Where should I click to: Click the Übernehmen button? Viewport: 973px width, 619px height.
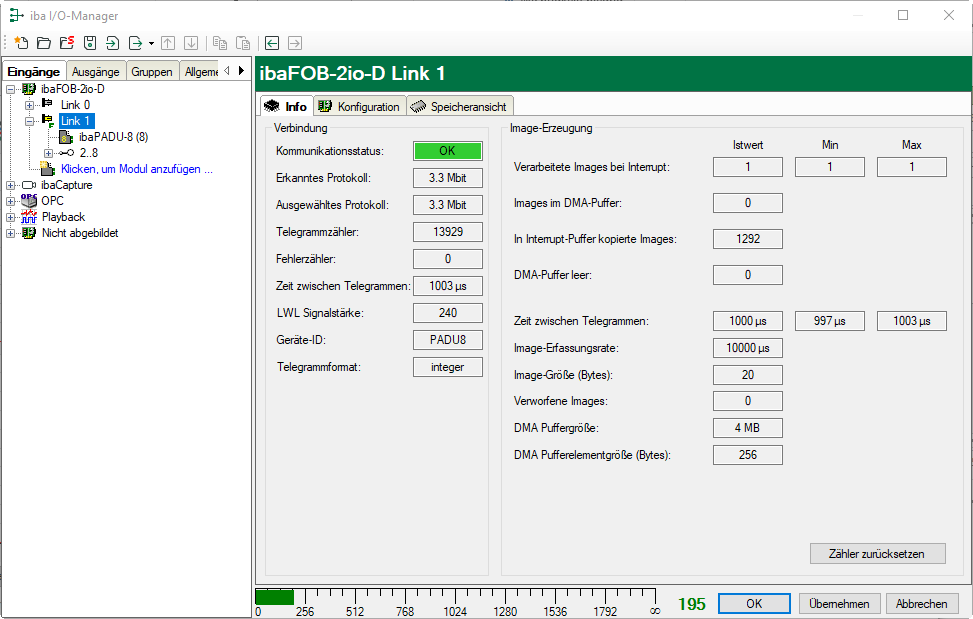pos(840,604)
